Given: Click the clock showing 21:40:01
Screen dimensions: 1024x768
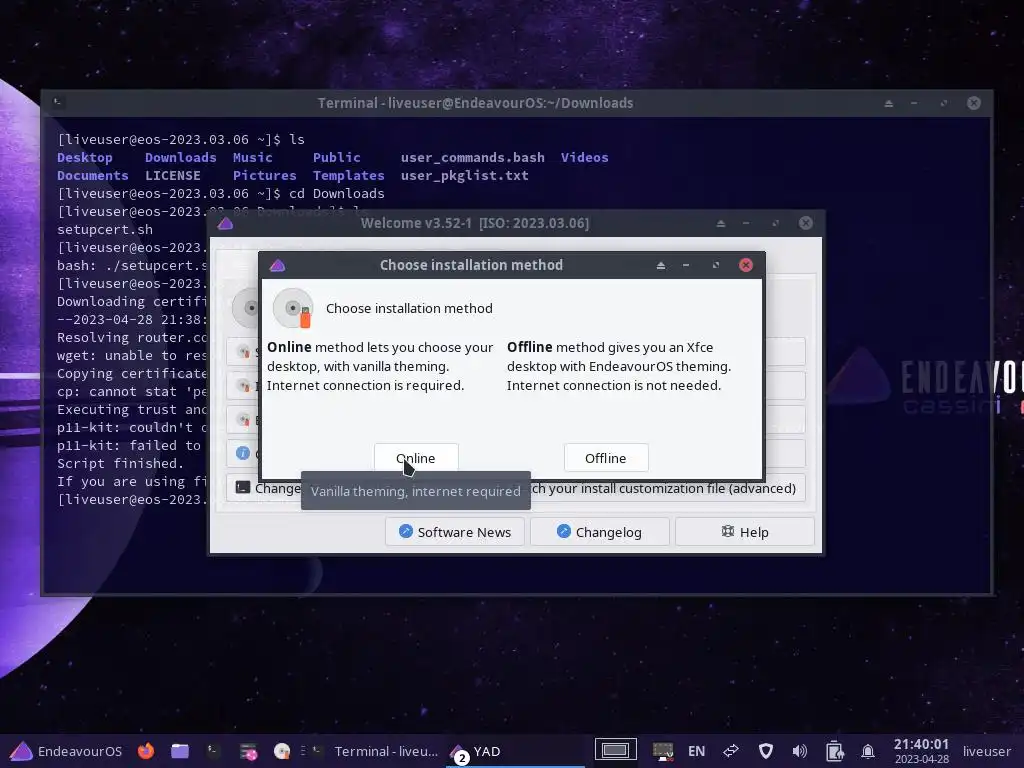Looking at the screenshot, I should [x=921, y=750].
